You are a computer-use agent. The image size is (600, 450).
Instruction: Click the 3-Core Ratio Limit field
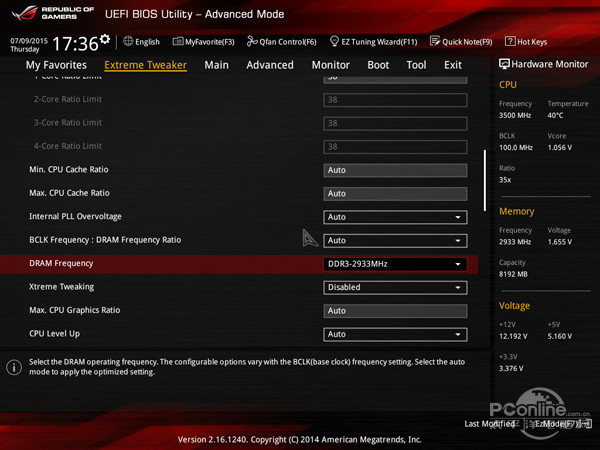coord(395,124)
